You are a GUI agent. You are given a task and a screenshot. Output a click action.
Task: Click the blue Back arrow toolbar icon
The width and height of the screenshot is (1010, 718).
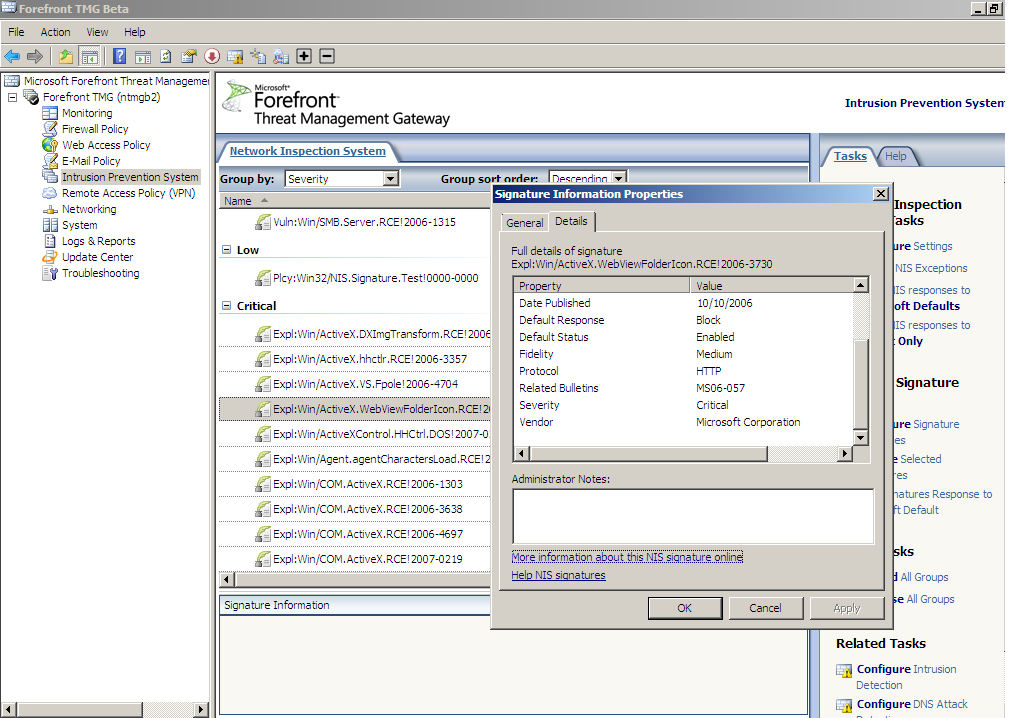tap(12, 57)
